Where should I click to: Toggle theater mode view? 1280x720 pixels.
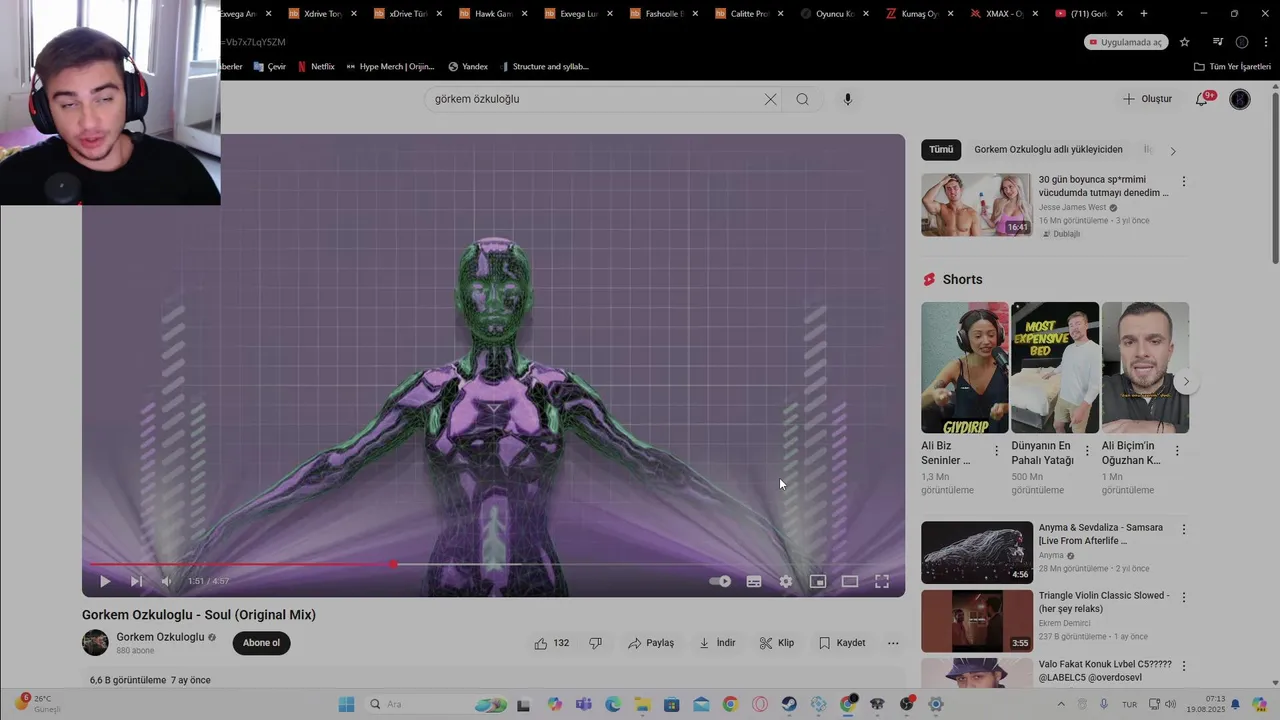pos(850,581)
